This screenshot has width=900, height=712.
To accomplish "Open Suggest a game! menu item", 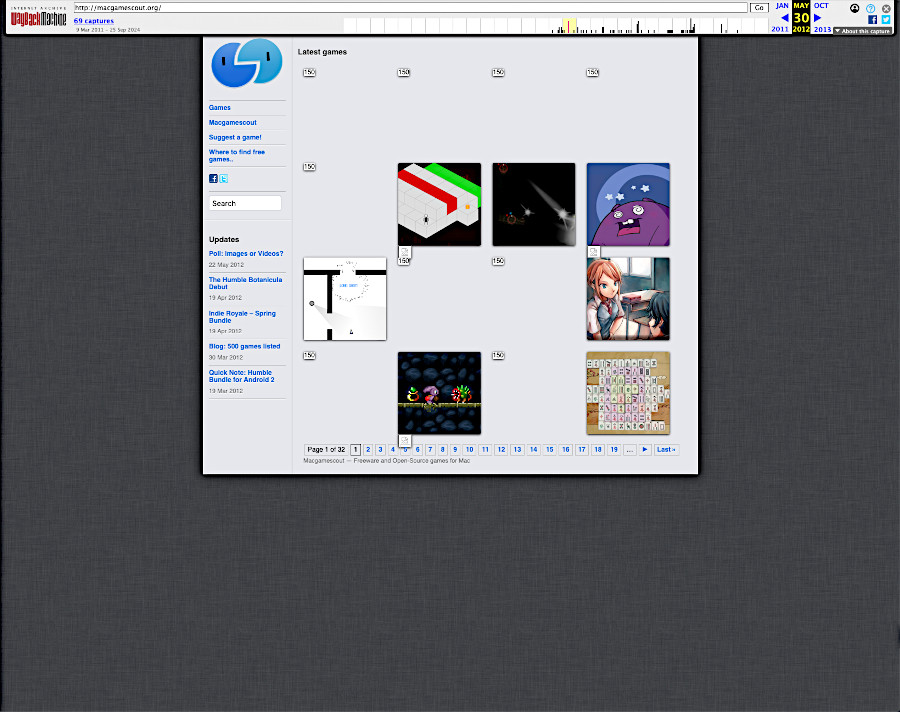I will coord(235,137).
